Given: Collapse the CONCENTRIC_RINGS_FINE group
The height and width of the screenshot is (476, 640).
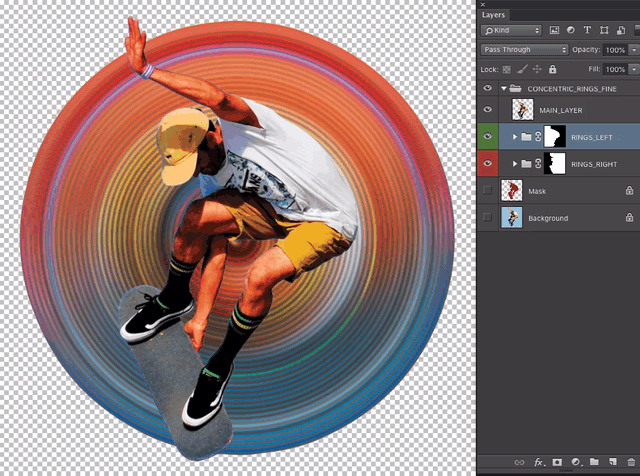Looking at the screenshot, I should 504,88.
